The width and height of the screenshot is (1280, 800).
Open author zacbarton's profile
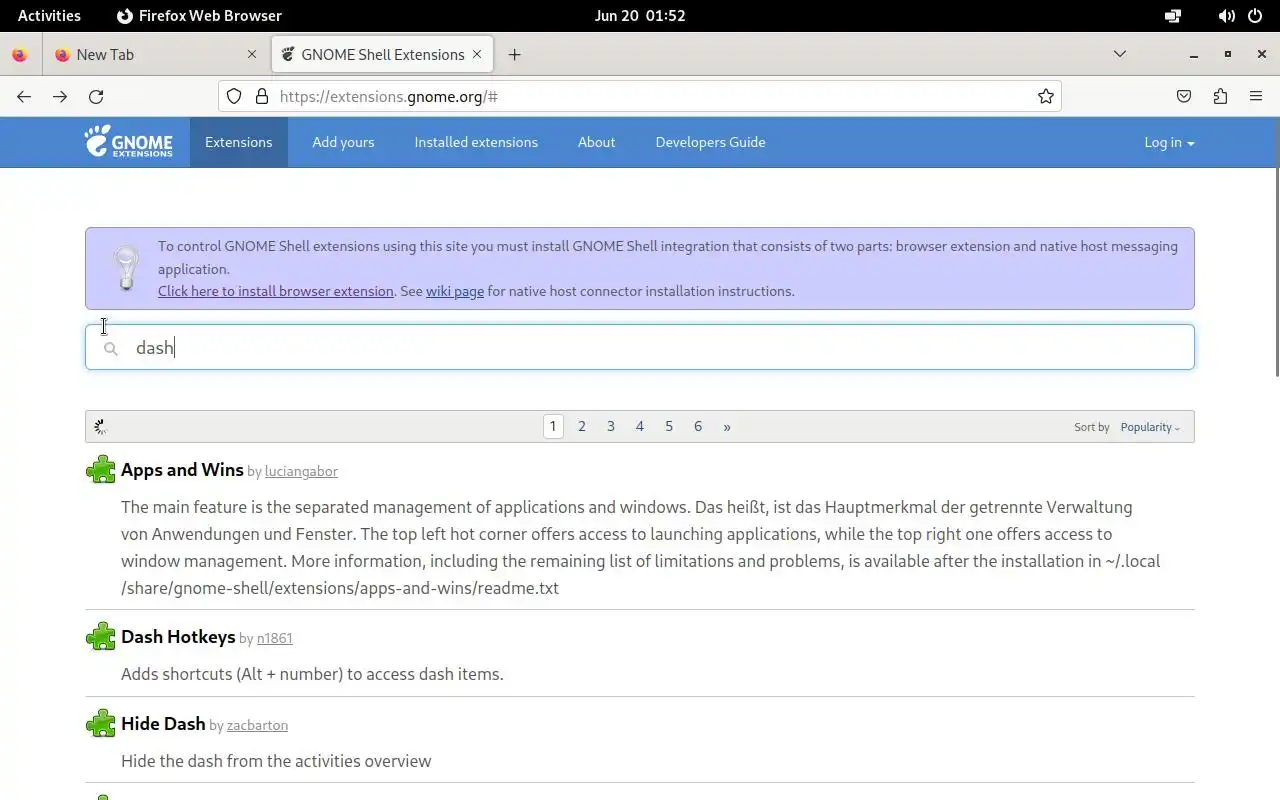pos(257,725)
